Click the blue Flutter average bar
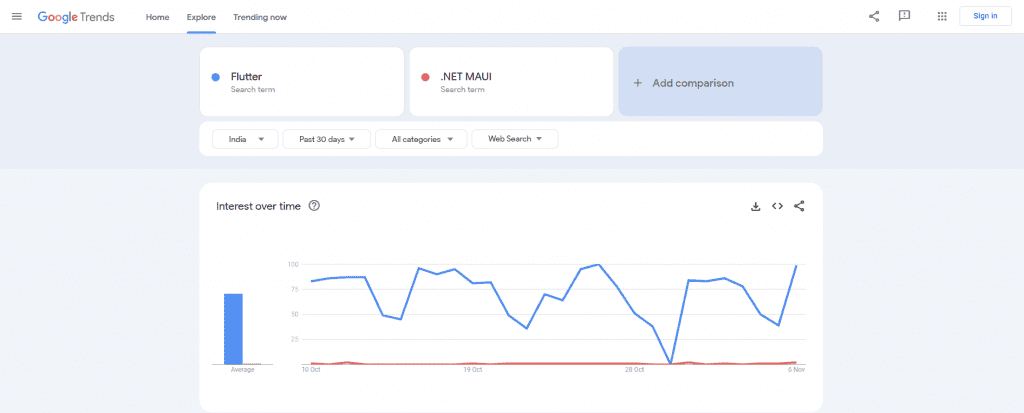This screenshot has height=413, width=1024. (233, 329)
